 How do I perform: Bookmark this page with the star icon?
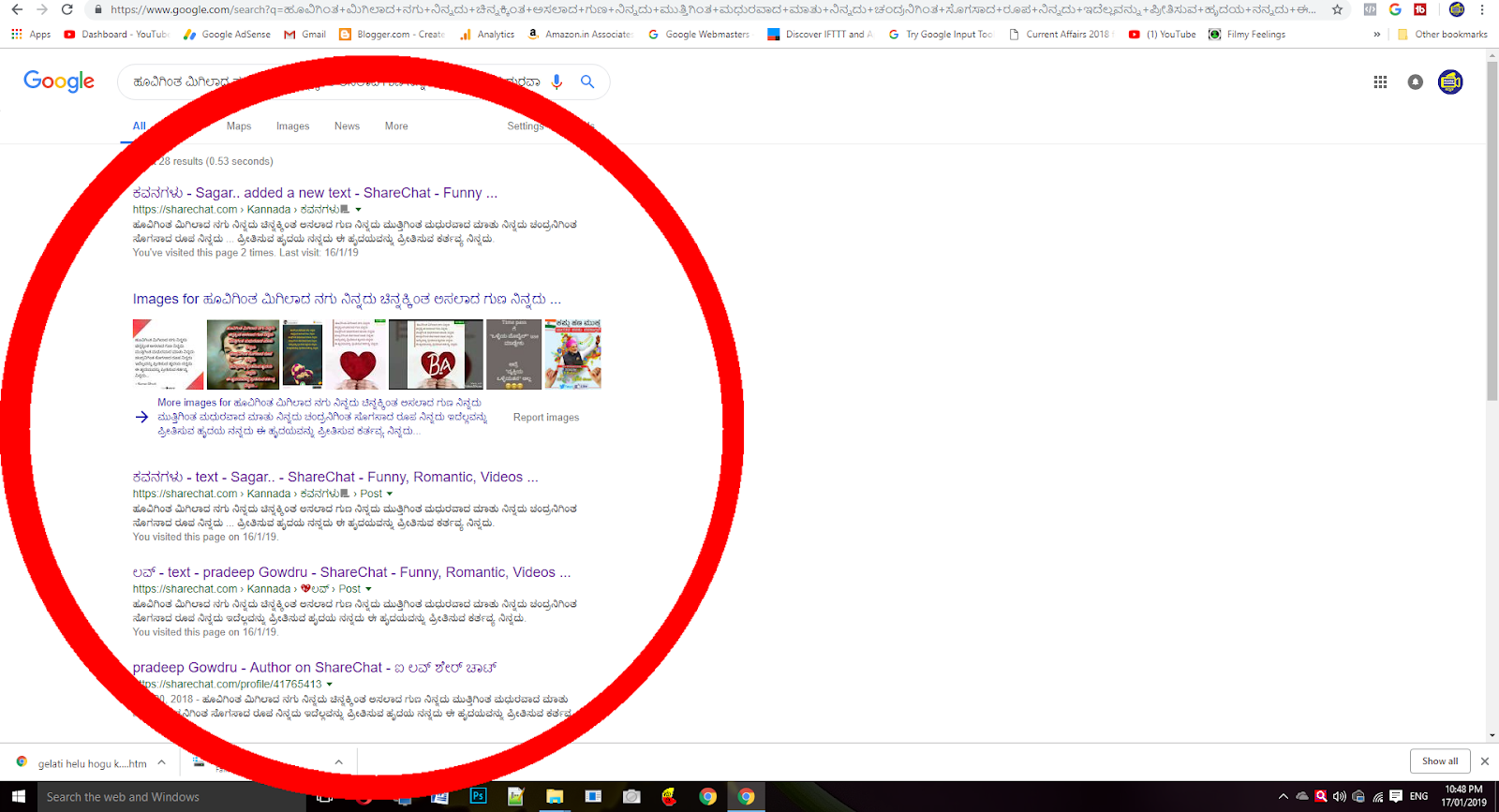pyautogui.click(x=1337, y=9)
